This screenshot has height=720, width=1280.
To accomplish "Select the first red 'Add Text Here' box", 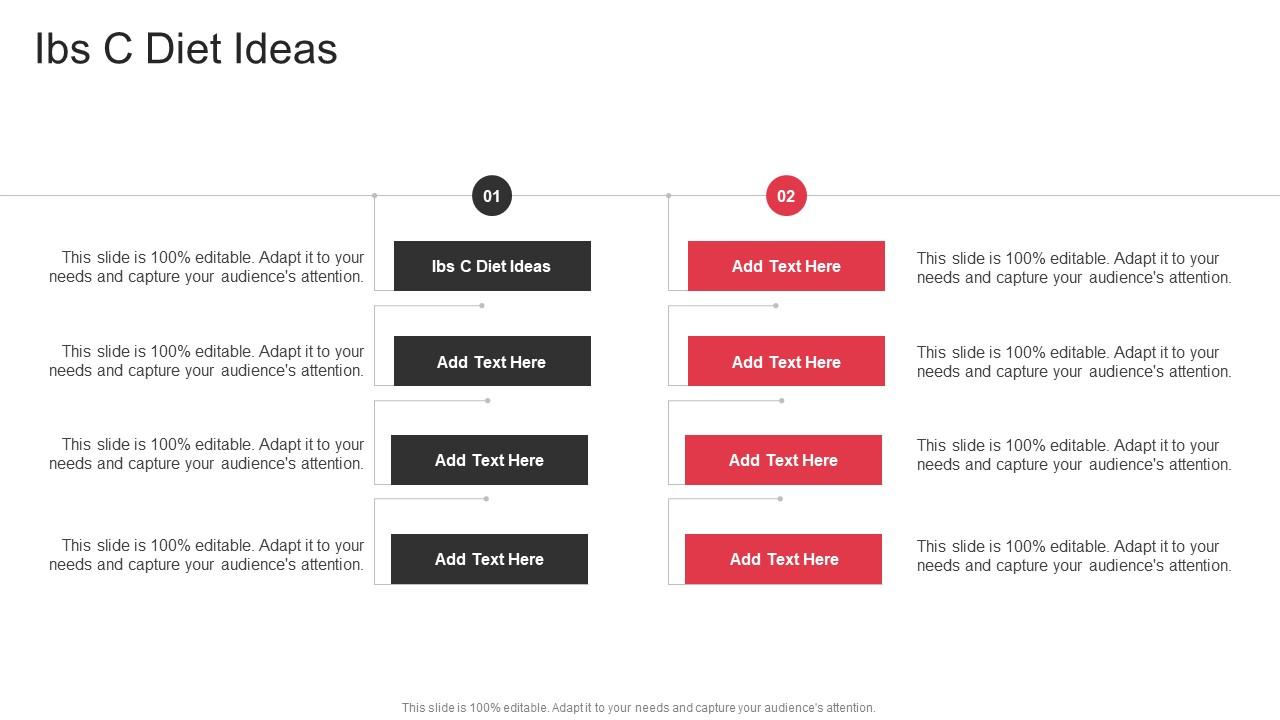I will click(x=786, y=266).
